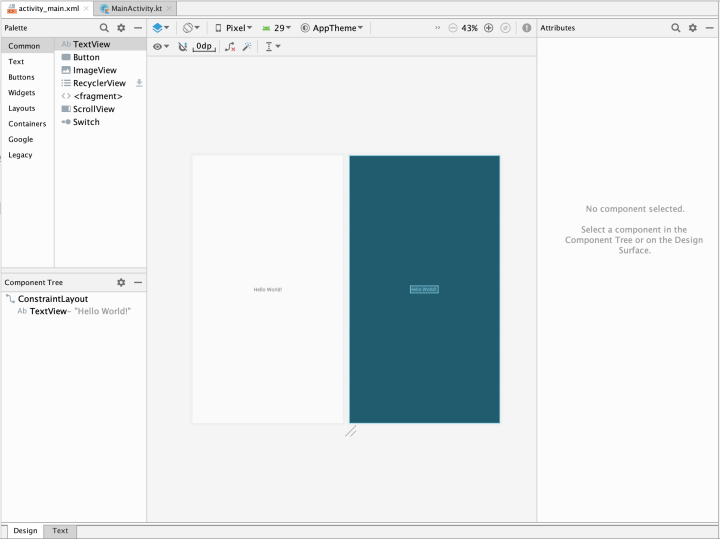720x539 pixels.
Task: Select Text palette category
Action: tap(28, 62)
